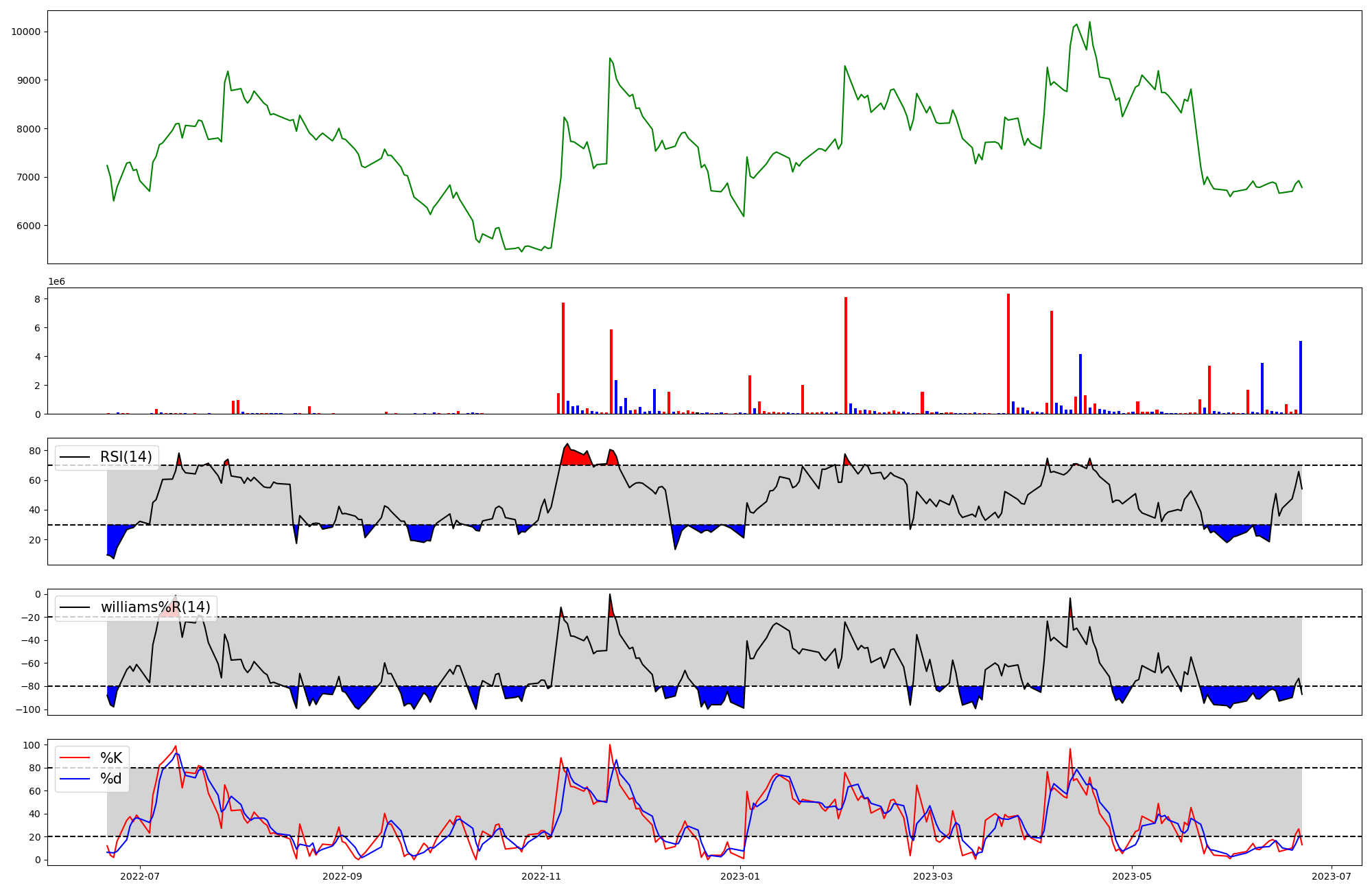
Task: Click the 2022-09 x-axis date label
Action: [342, 876]
